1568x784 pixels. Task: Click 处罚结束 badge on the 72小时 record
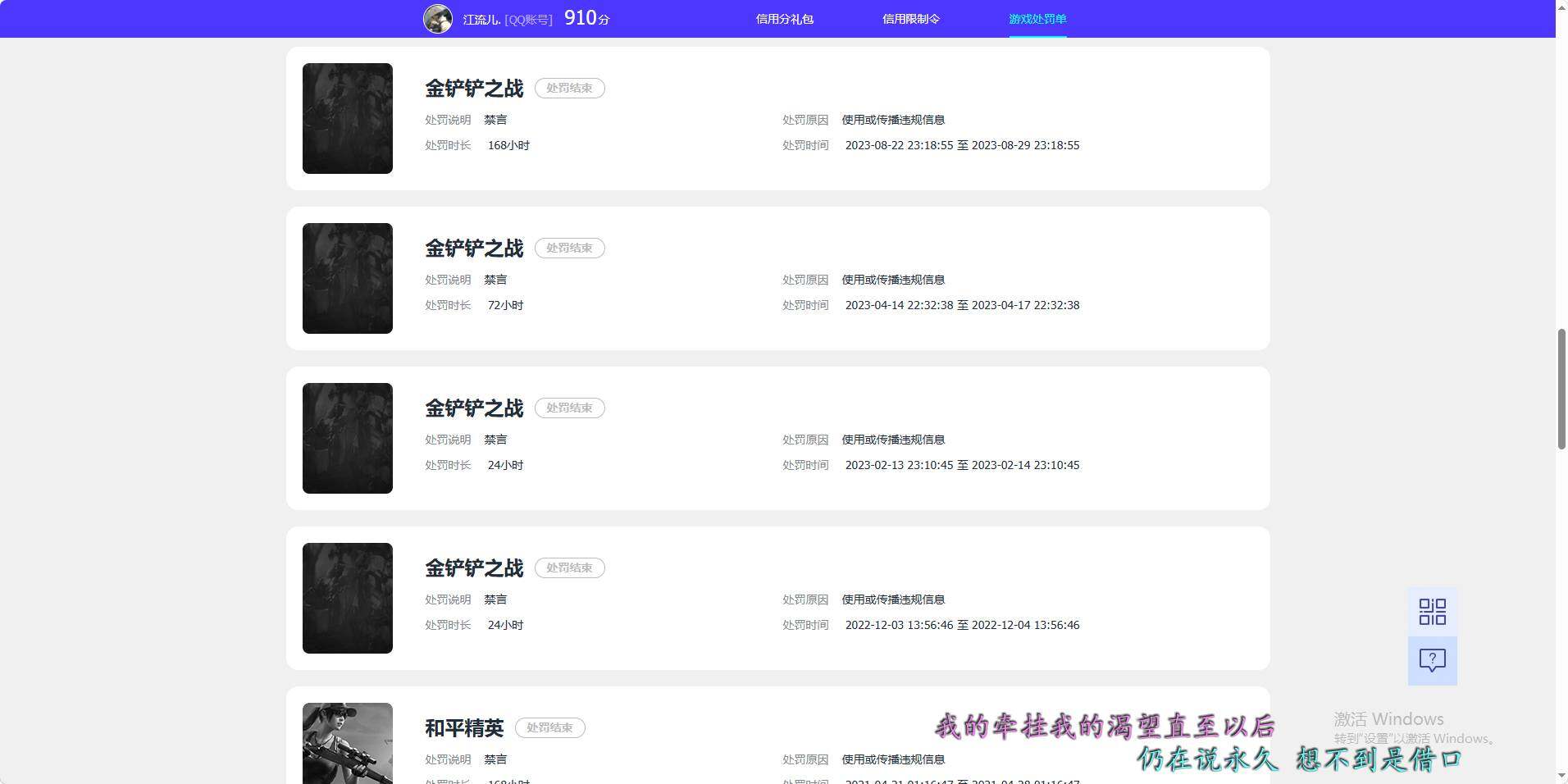click(570, 248)
